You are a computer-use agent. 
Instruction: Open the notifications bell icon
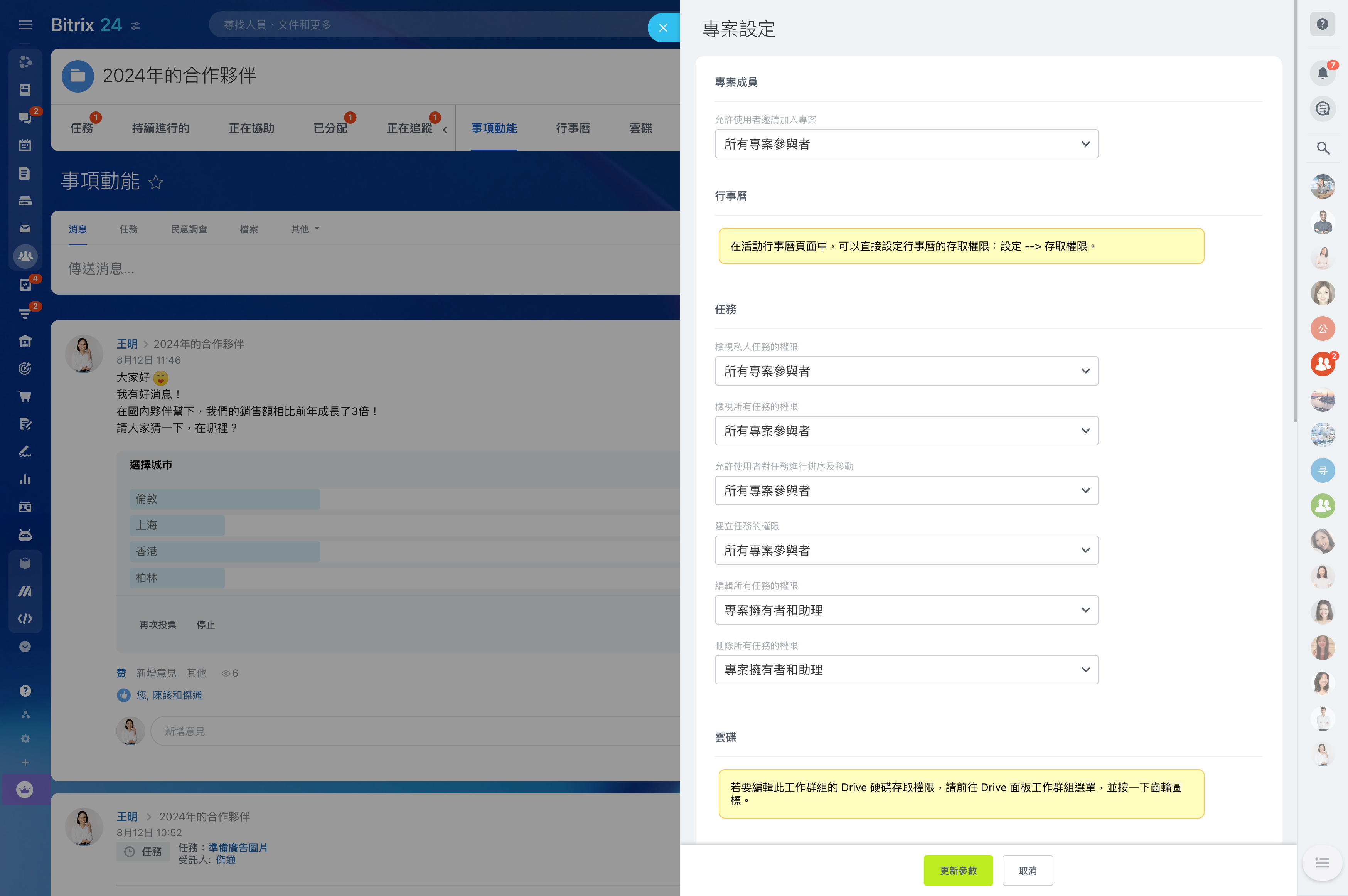tap(1322, 73)
